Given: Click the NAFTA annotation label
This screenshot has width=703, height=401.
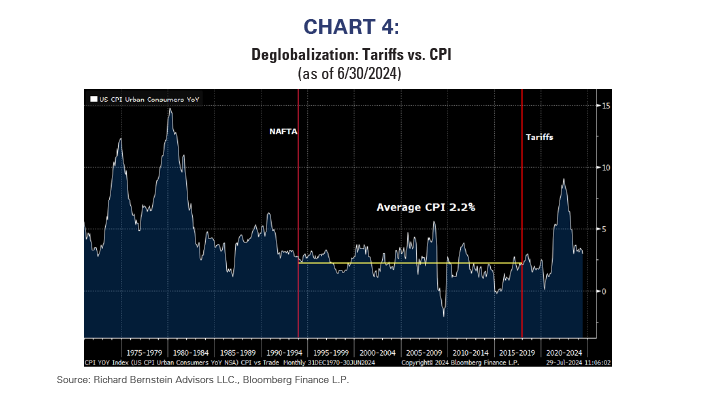Looking at the screenshot, I should [x=283, y=131].
